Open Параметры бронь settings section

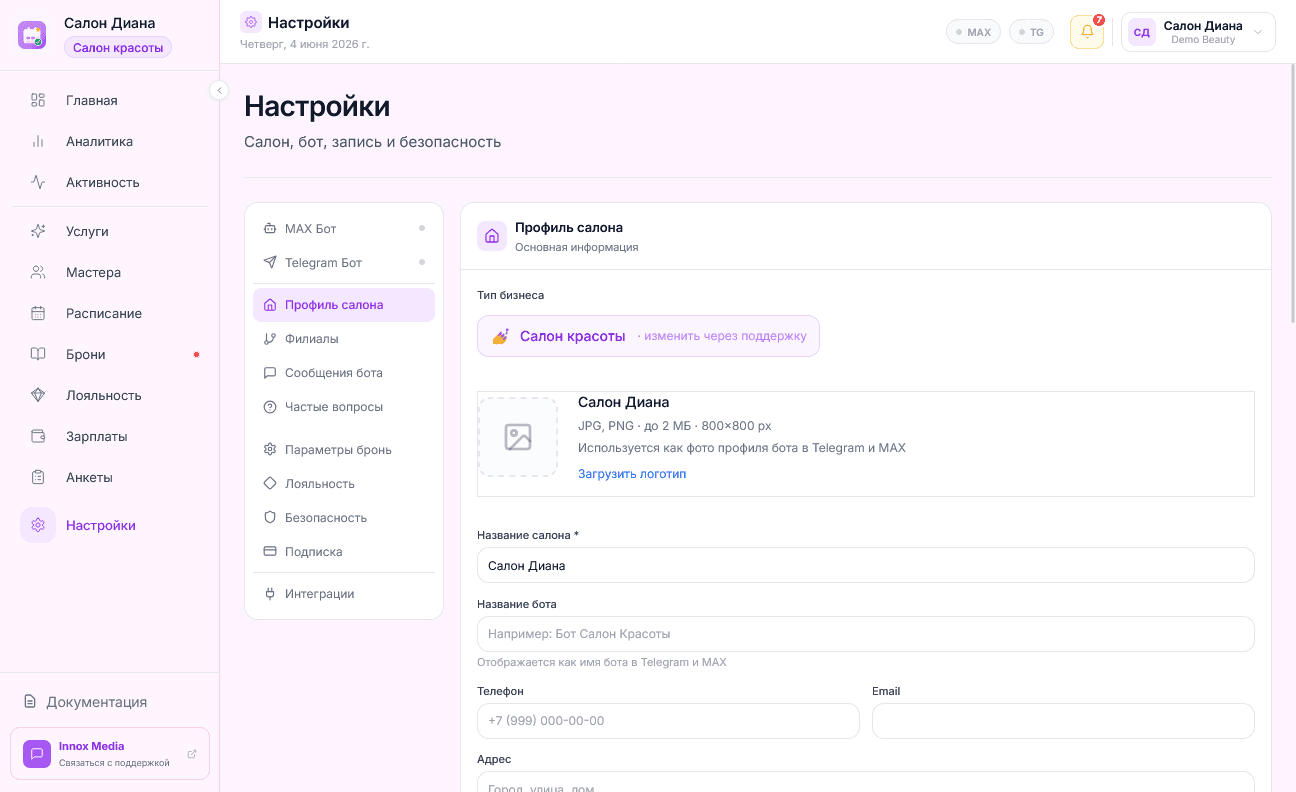344,450
